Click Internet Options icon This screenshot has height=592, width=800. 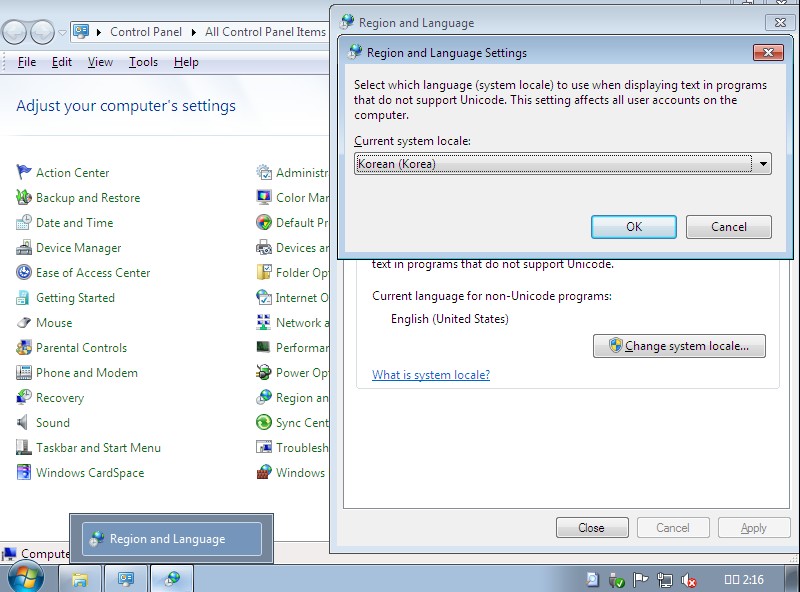264,298
